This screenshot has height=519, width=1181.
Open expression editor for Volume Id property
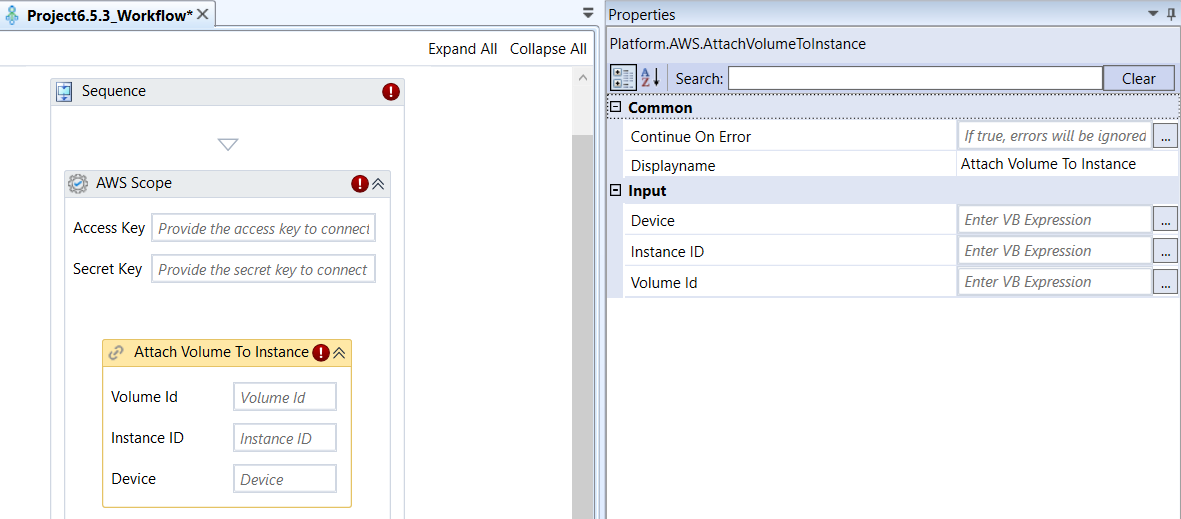coord(1164,282)
